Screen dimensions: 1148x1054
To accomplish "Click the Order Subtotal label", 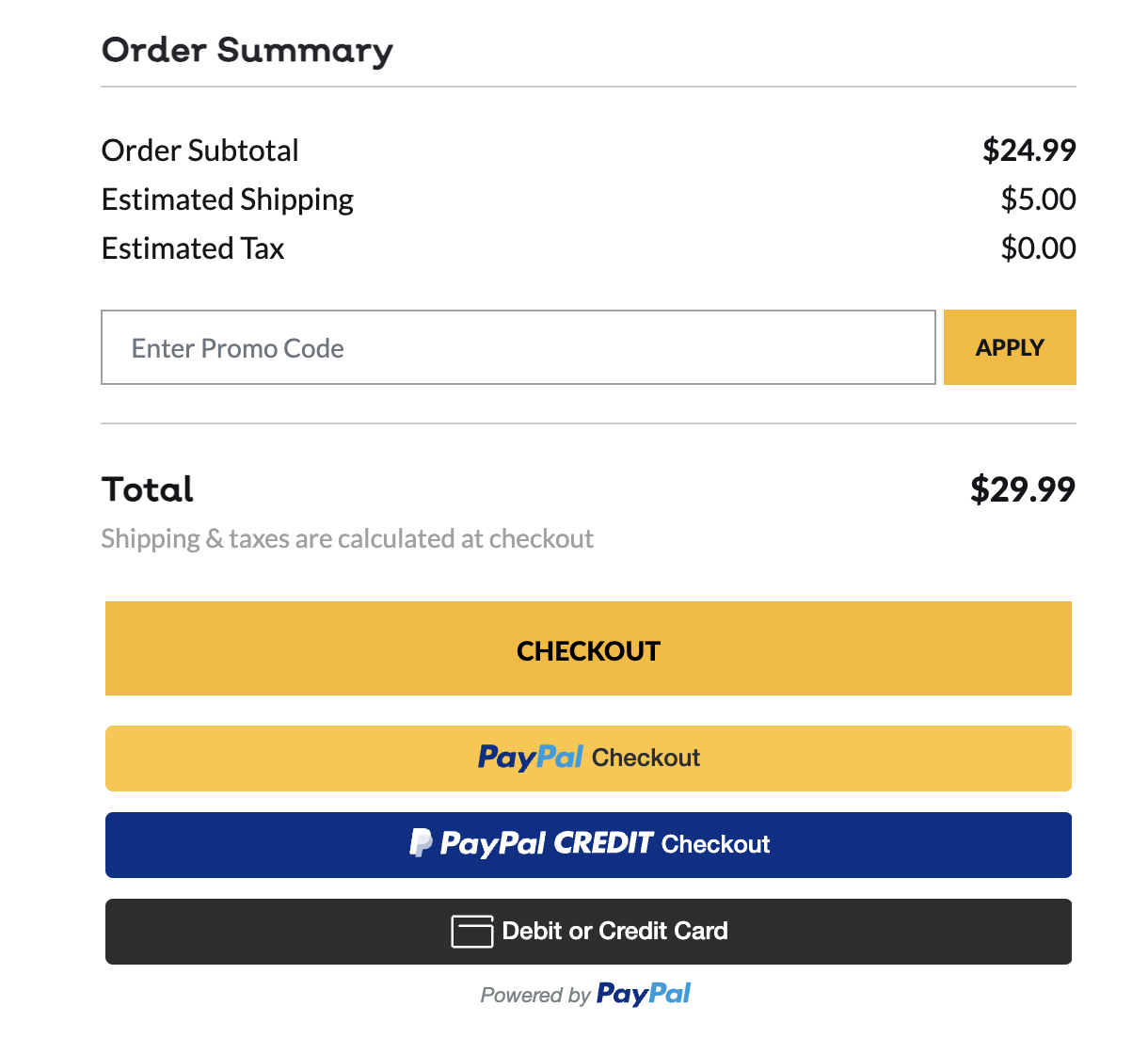I will [x=200, y=151].
